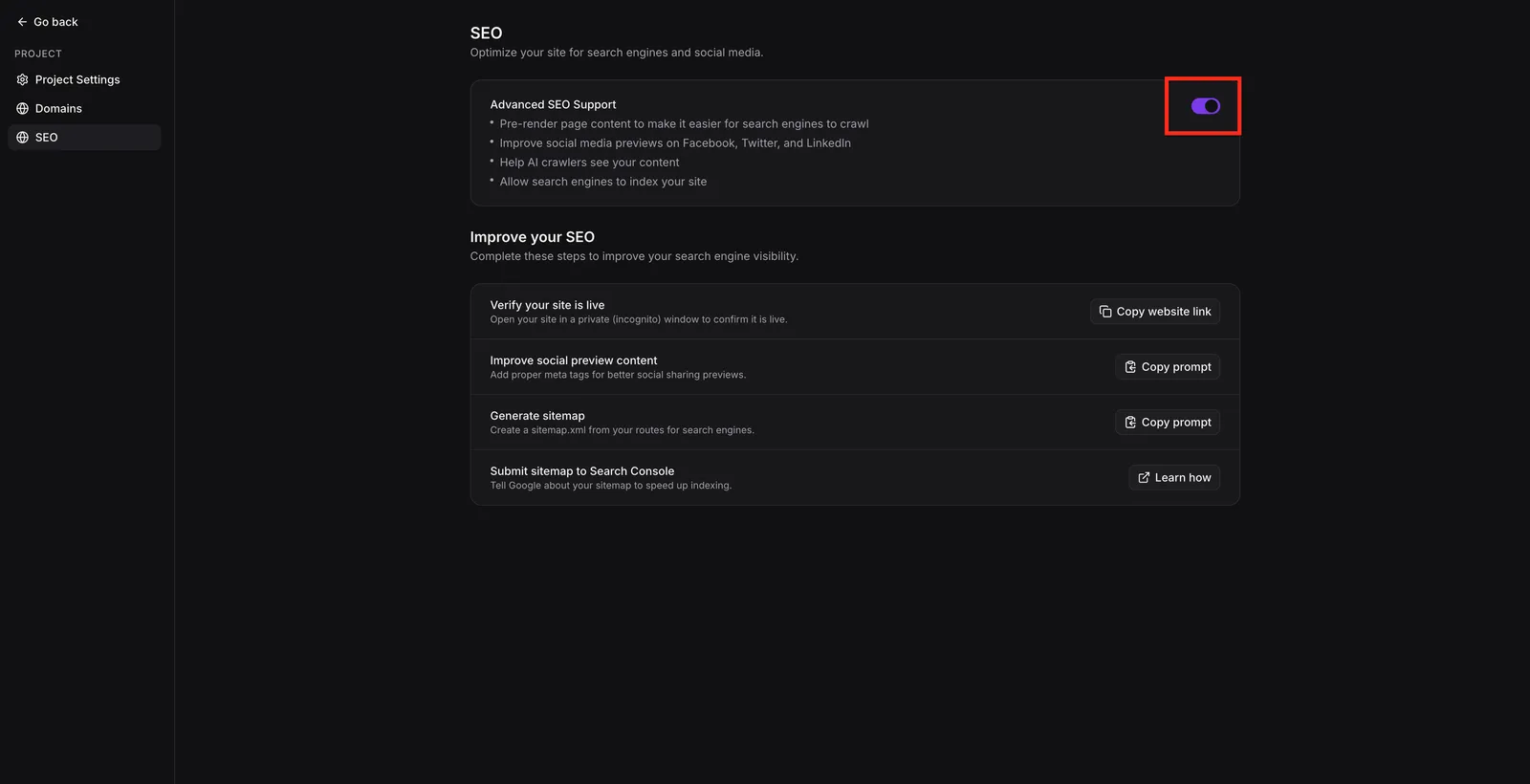Learn how to submit sitemap to Search Console

click(1174, 478)
